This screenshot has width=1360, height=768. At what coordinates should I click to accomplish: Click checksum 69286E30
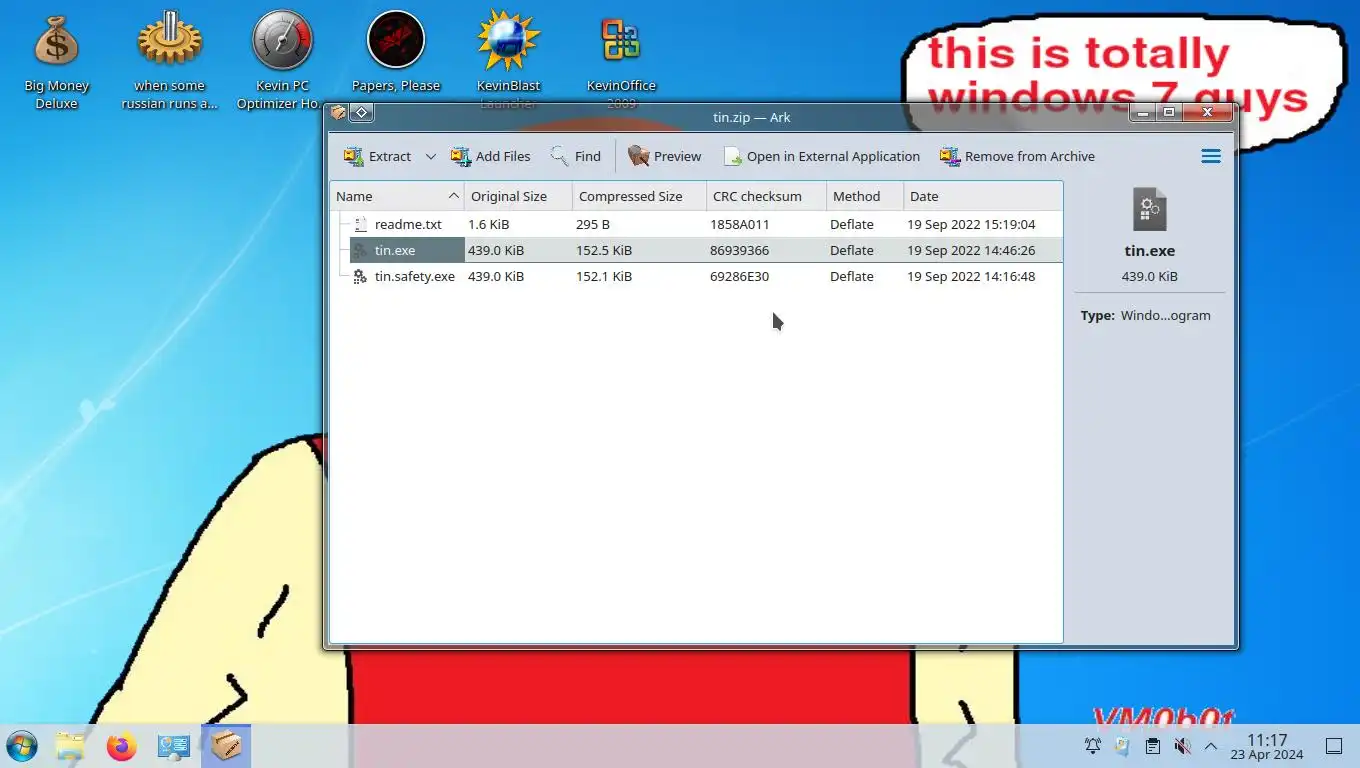740,276
